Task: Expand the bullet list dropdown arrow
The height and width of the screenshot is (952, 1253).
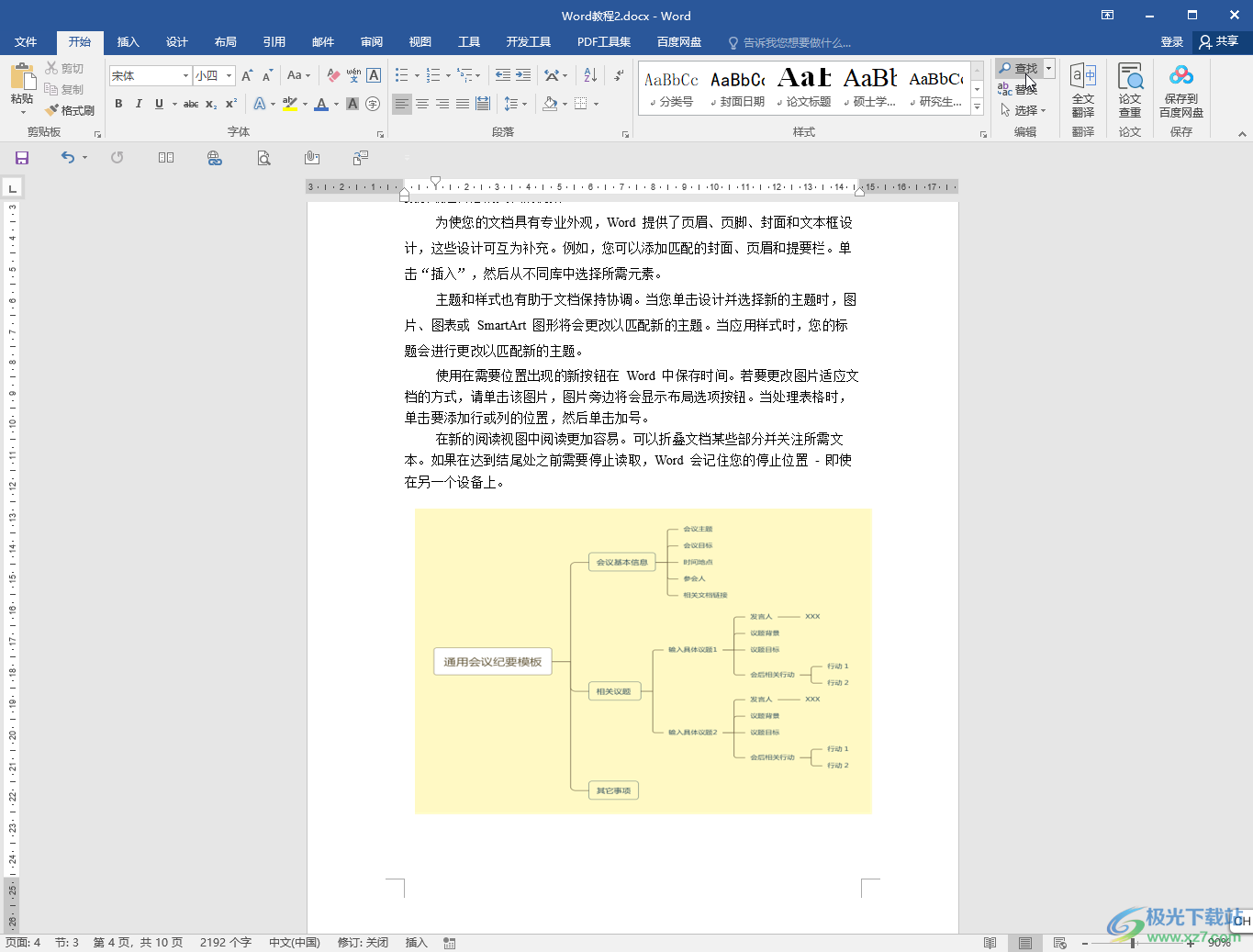Action: coord(417,76)
